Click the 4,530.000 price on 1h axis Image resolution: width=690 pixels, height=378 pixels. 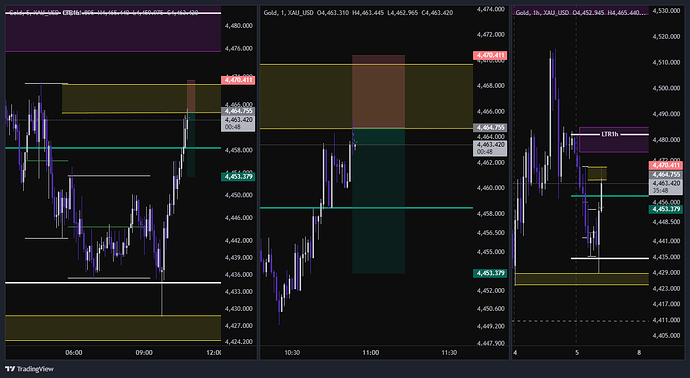tap(666, 10)
